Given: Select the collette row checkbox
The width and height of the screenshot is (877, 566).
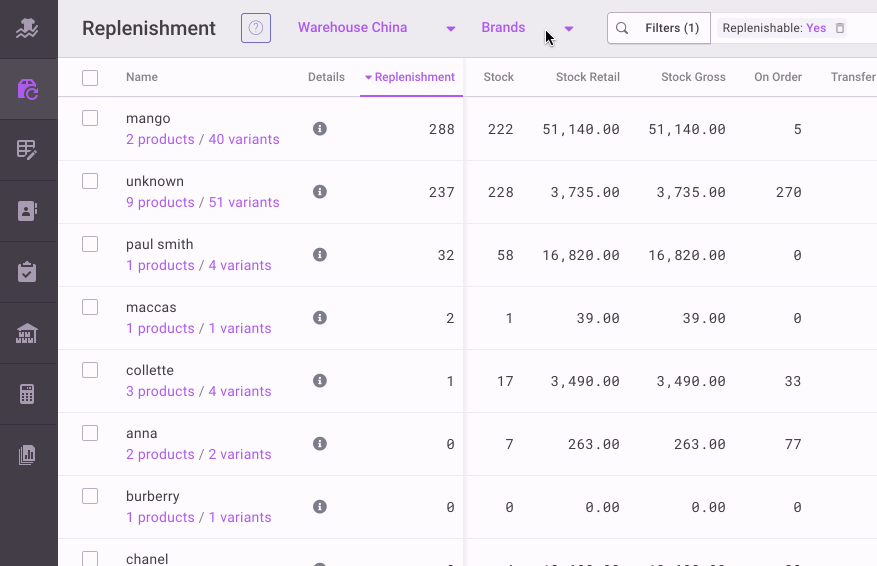Looking at the screenshot, I should 90,370.
